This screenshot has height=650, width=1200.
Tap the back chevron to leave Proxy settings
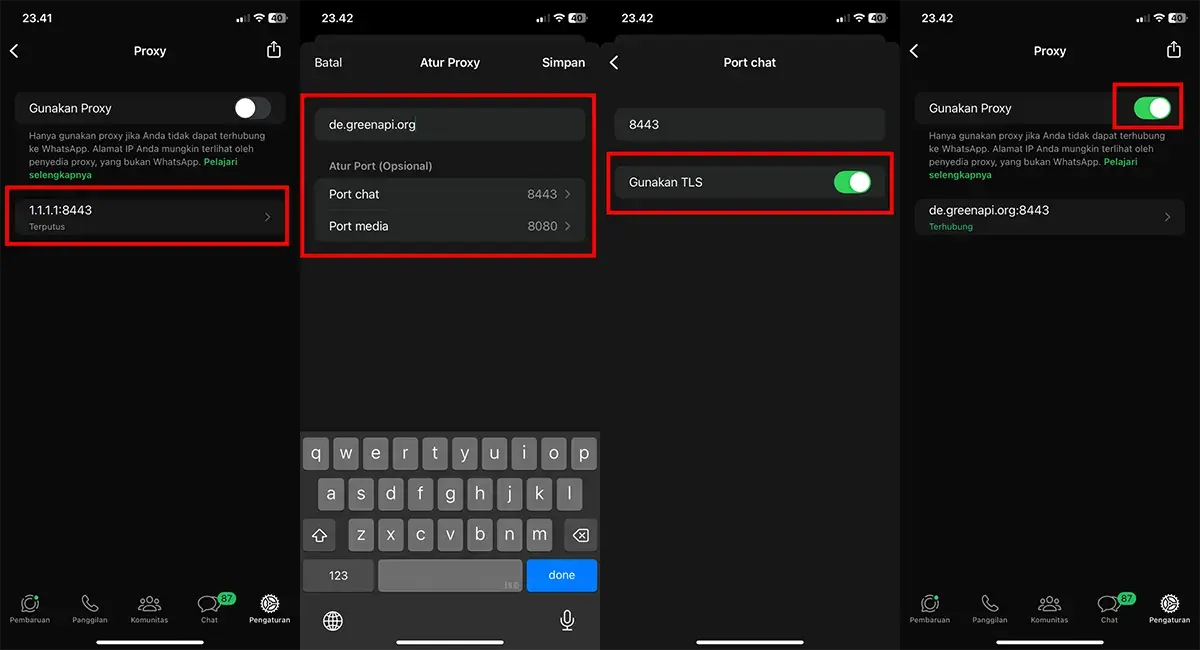(x=14, y=49)
